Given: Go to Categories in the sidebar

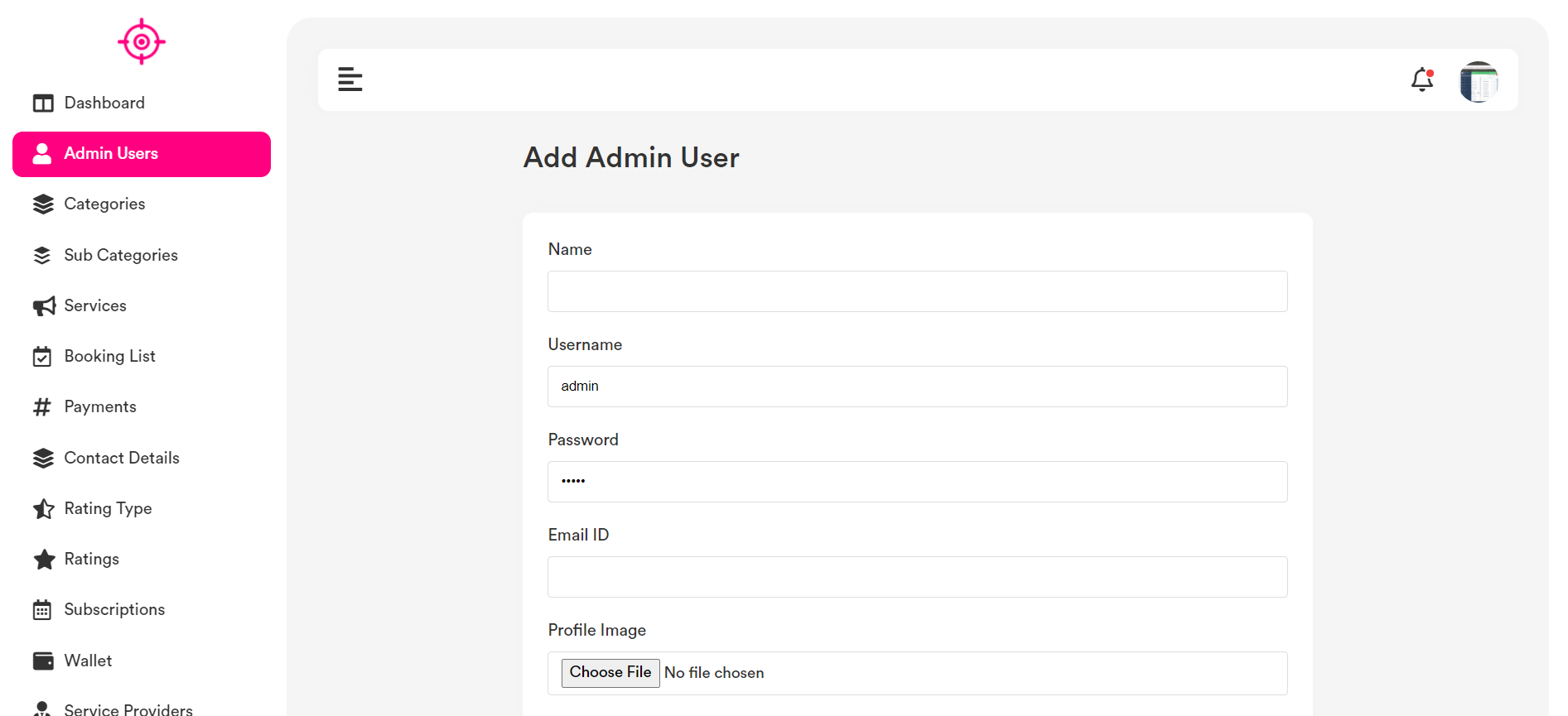Looking at the screenshot, I should pyautogui.click(x=104, y=204).
